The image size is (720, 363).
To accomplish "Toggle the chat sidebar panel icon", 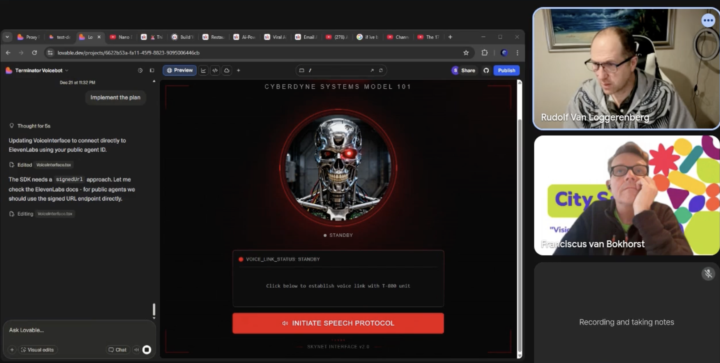I will 152,71.
